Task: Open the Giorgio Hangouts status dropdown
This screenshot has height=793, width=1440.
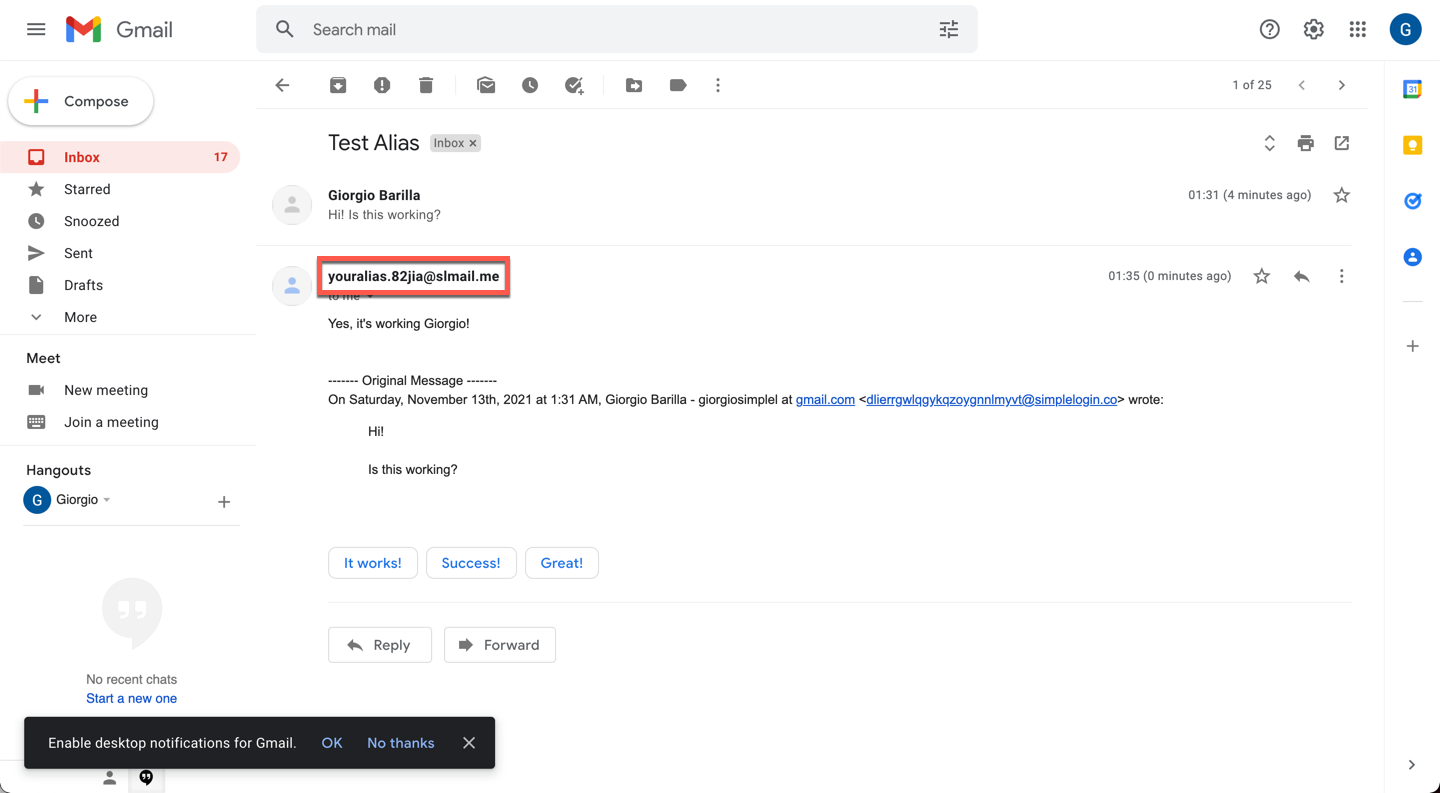Action: click(x=107, y=500)
